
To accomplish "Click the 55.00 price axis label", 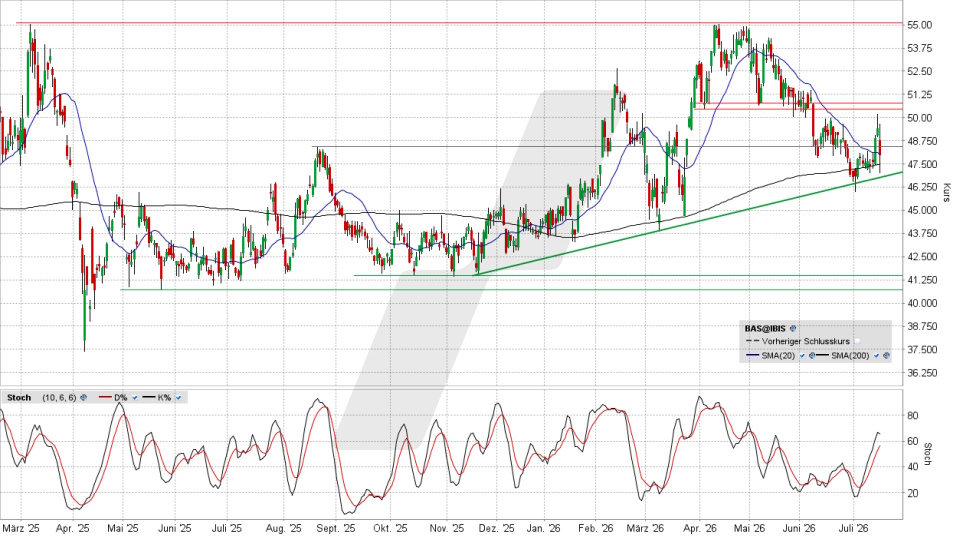I will pyautogui.click(x=920, y=25).
